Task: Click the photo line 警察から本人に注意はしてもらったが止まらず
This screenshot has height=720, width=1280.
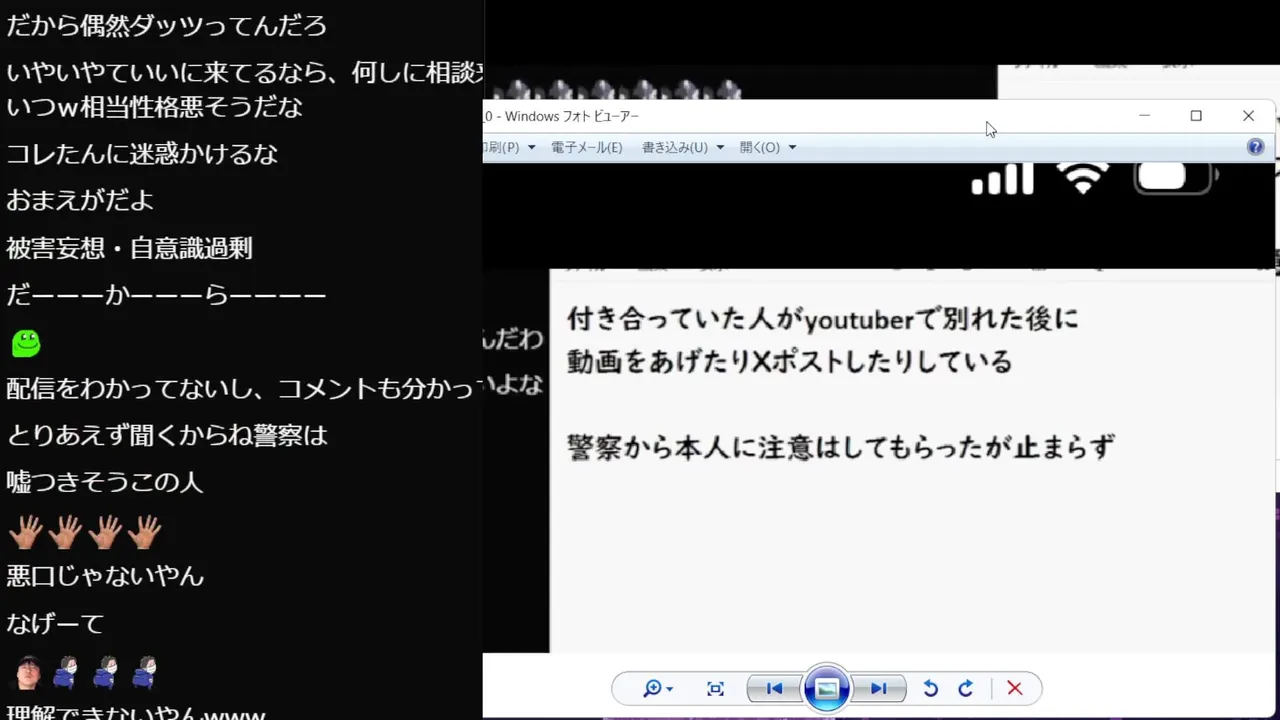Action: pyautogui.click(x=841, y=446)
